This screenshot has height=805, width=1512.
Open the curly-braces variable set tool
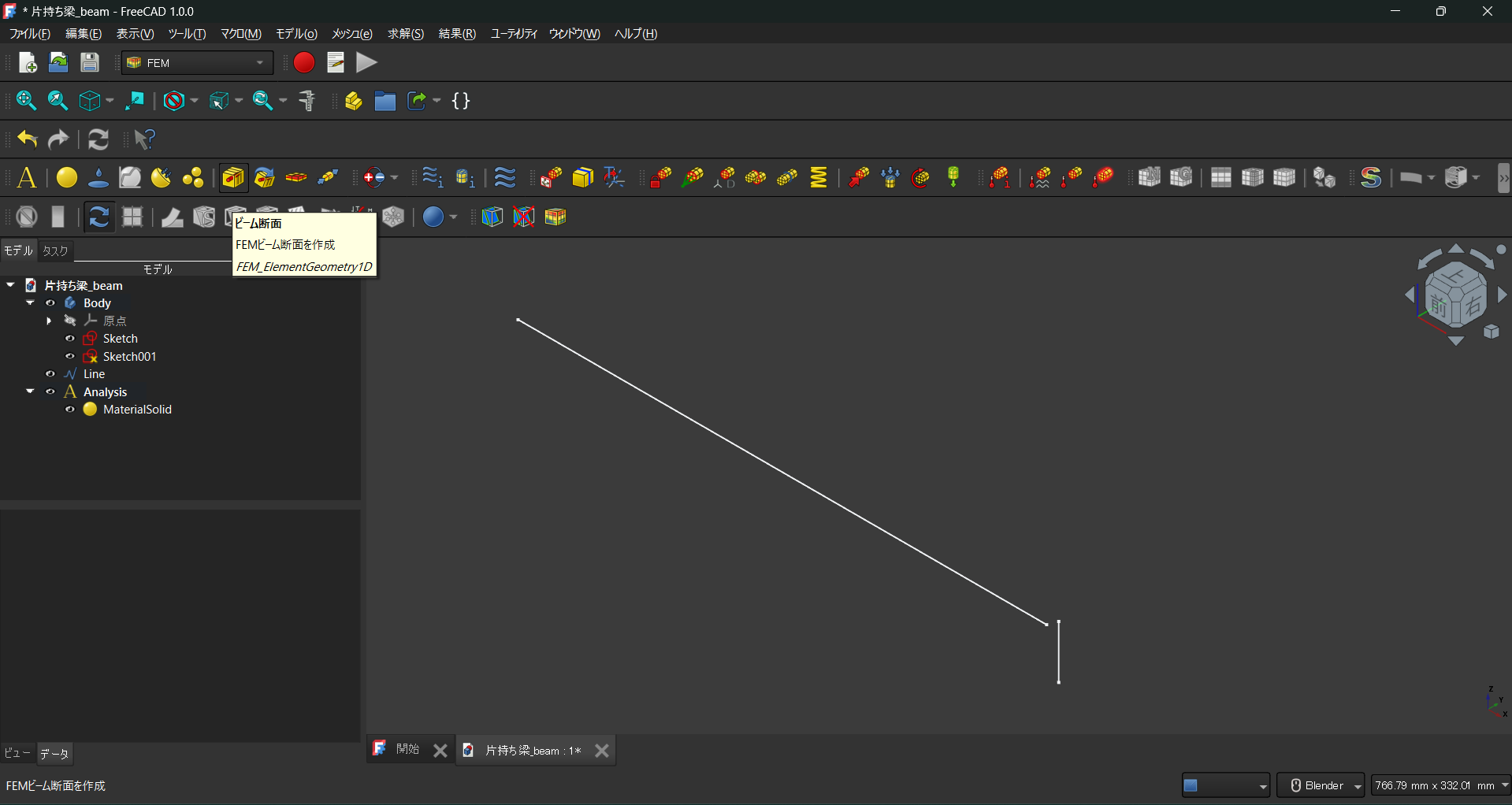click(461, 101)
